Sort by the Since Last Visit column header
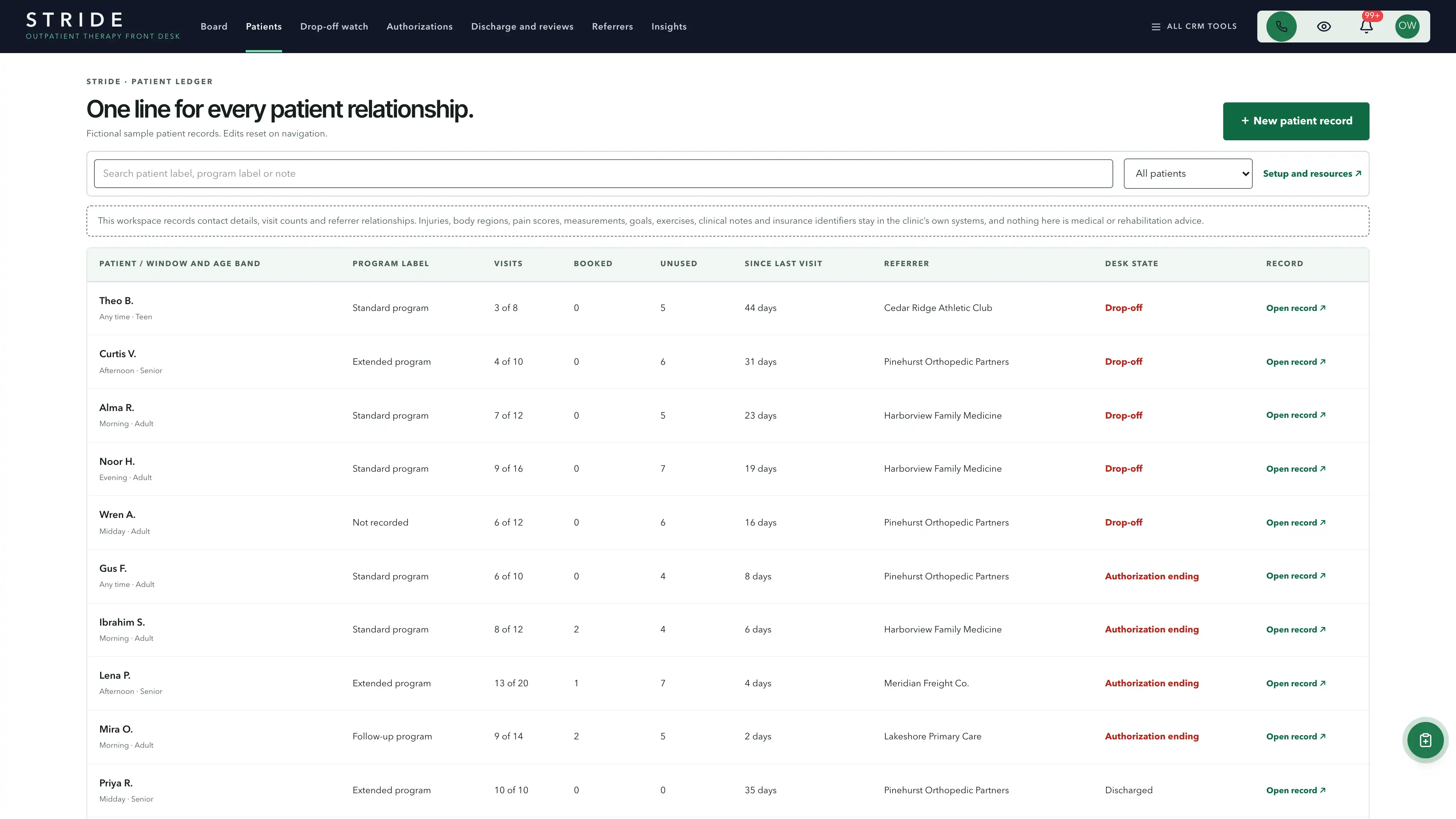Screen dimensions: 1456x819 coord(783,264)
